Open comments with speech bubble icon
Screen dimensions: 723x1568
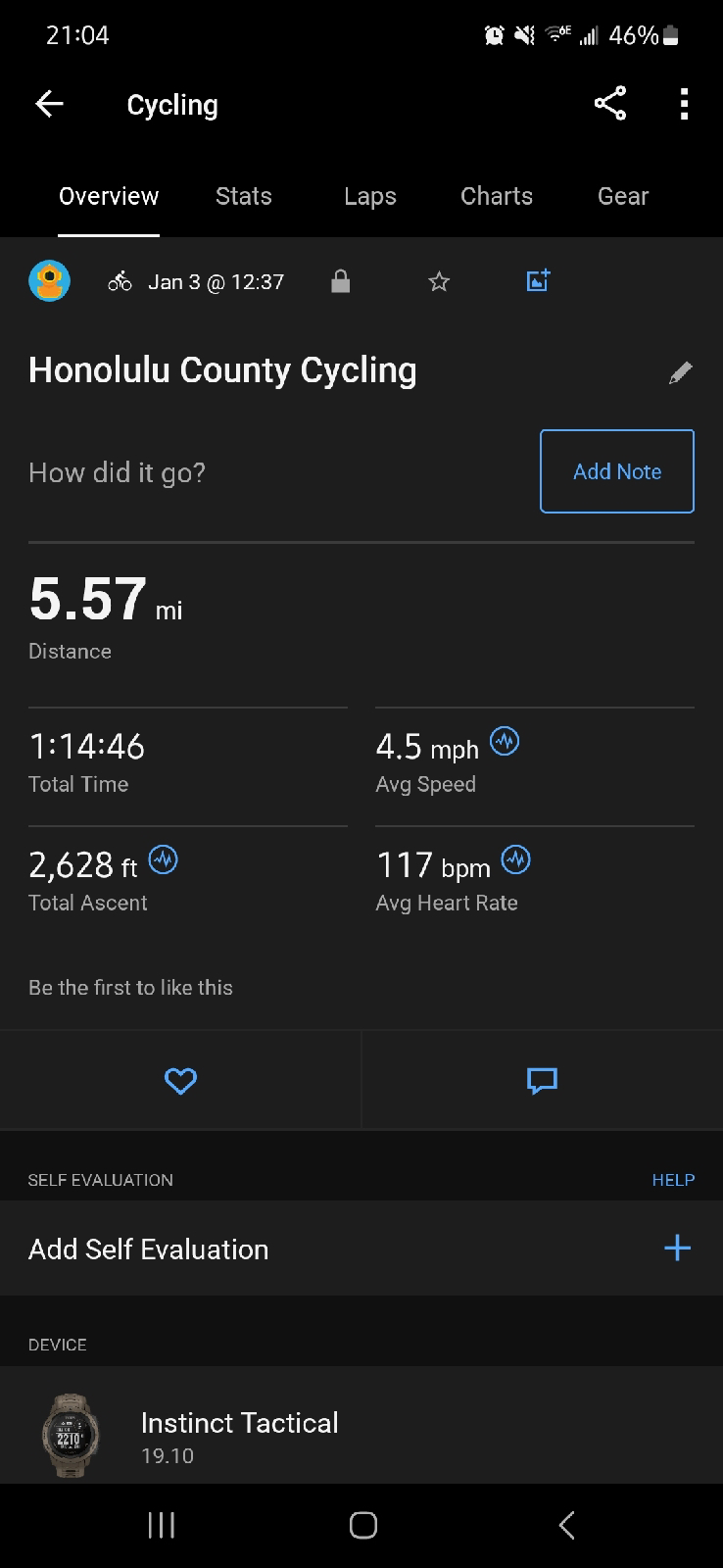(x=542, y=1080)
